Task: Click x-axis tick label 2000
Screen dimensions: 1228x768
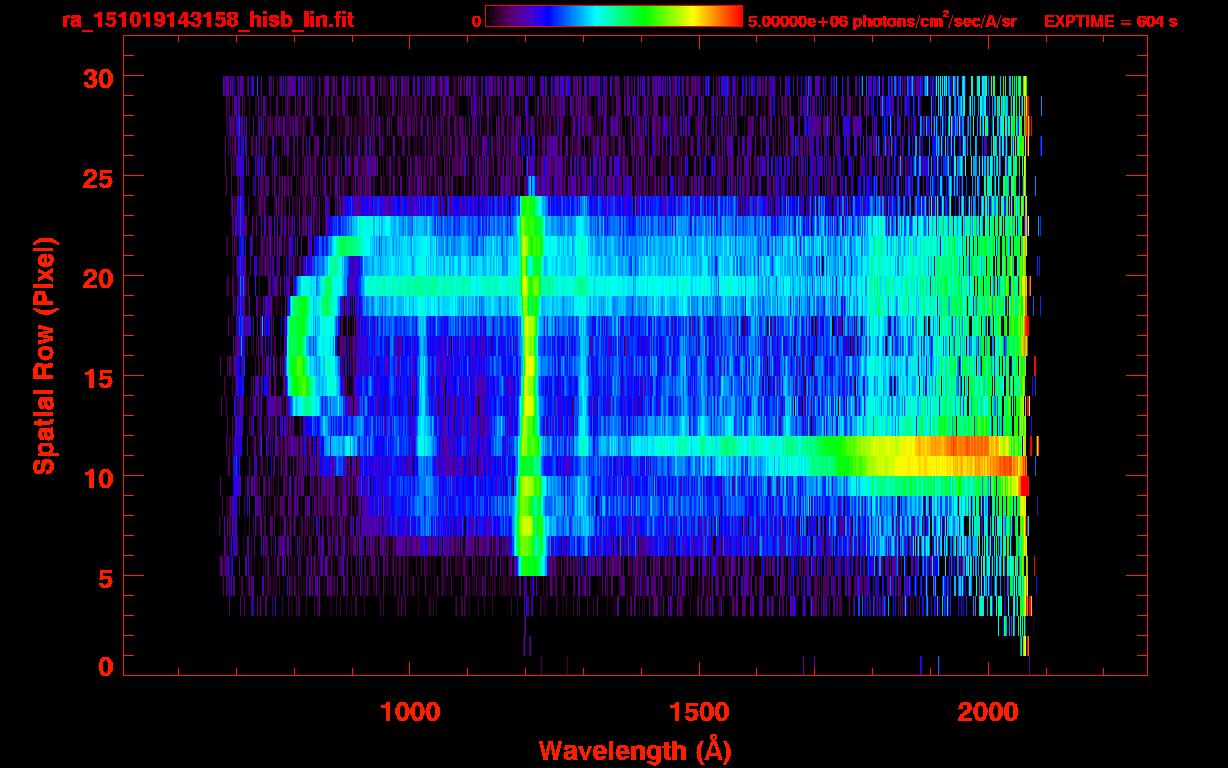Action: [x=987, y=713]
